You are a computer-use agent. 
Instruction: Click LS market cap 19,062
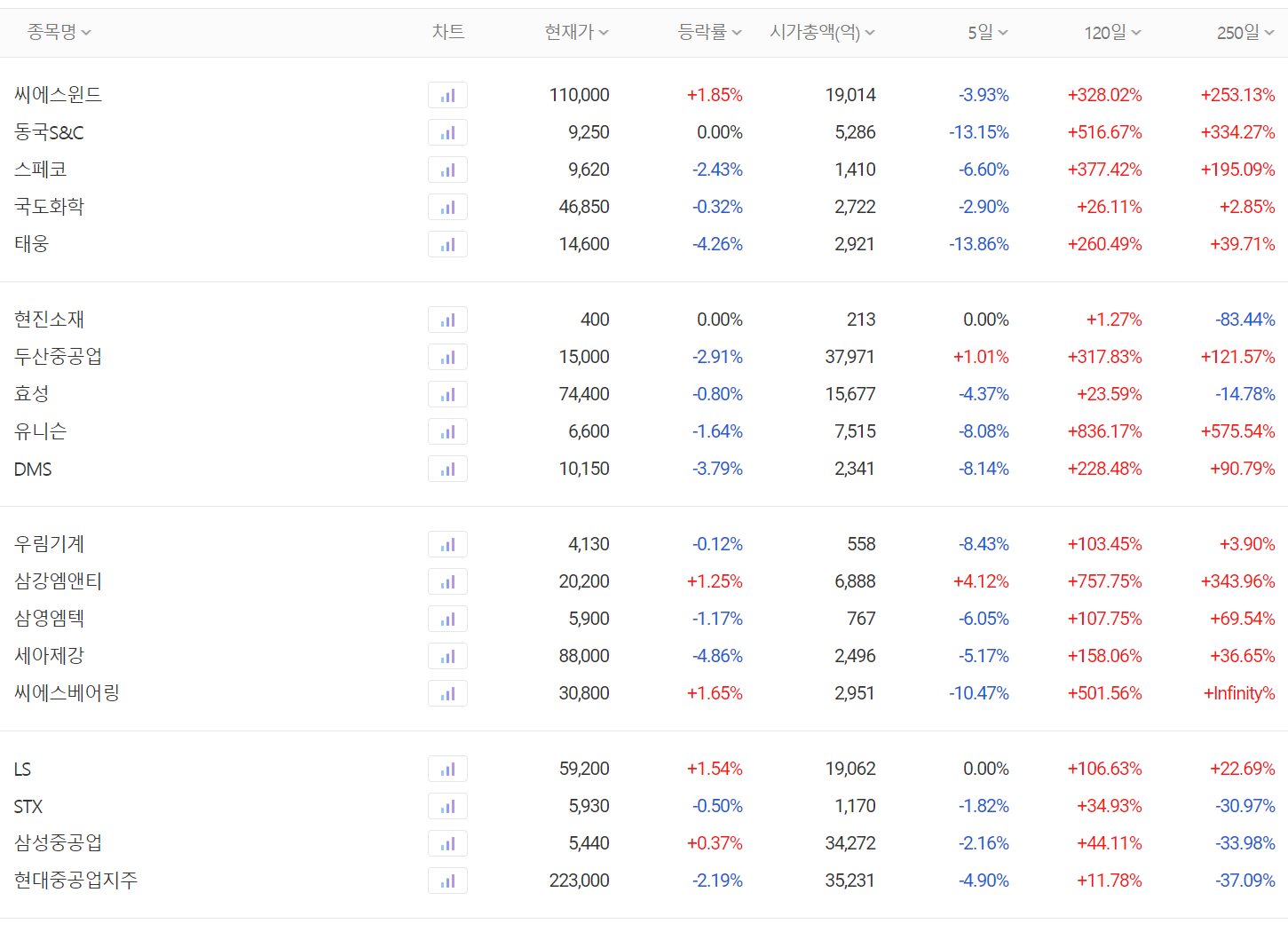coord(850,769)
